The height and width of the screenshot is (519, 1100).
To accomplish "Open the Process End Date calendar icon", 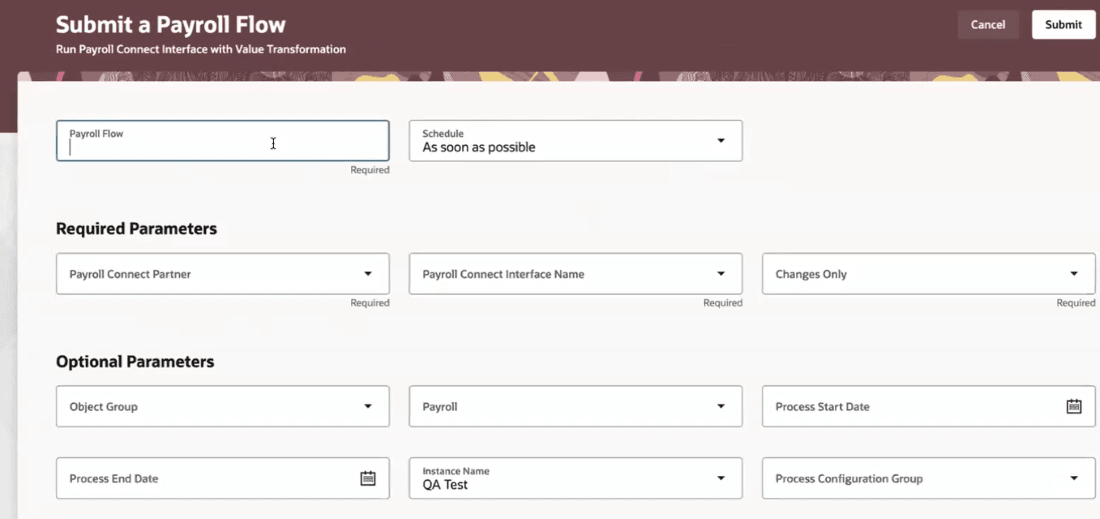I will 368,478.
